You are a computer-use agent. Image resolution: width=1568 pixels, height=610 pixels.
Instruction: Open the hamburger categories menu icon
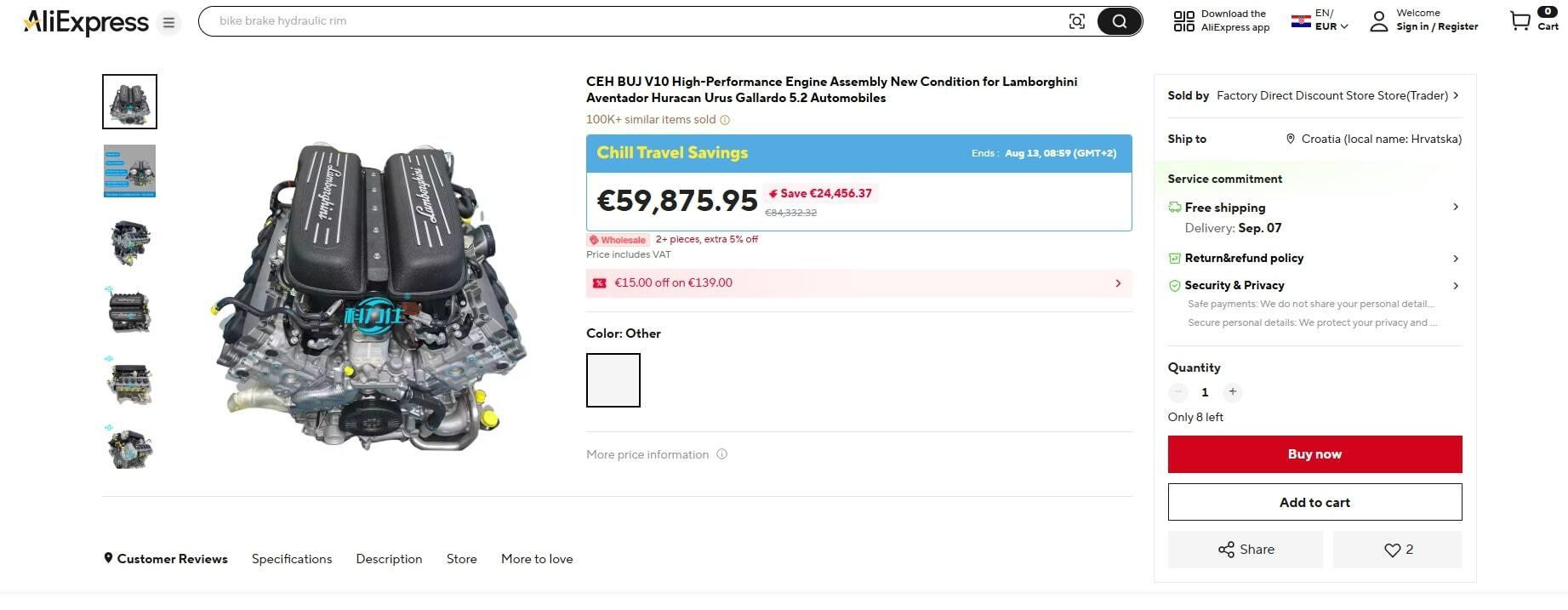click(168, 22)
